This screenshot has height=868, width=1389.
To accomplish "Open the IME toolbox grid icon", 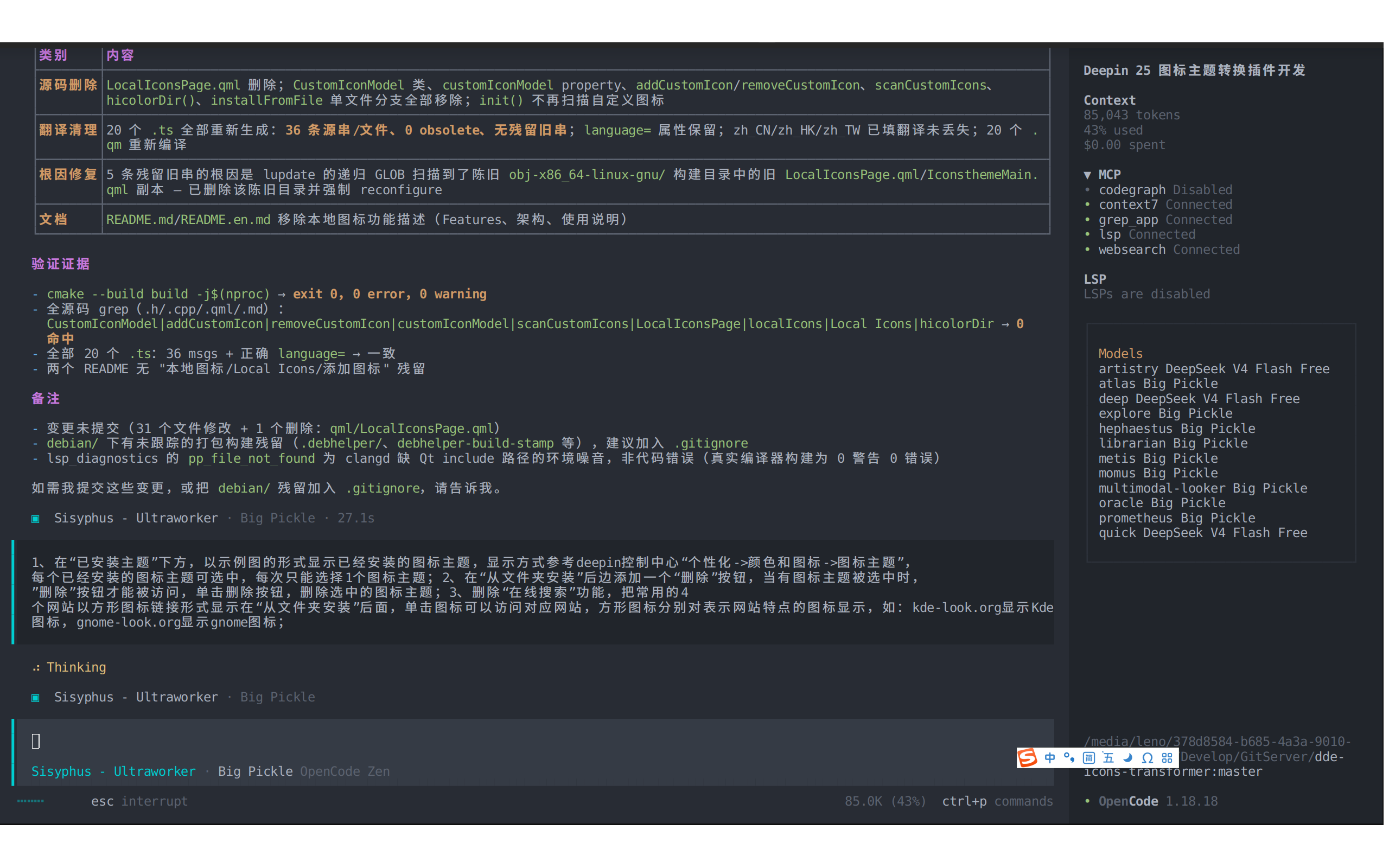I will coord(1167,758).
